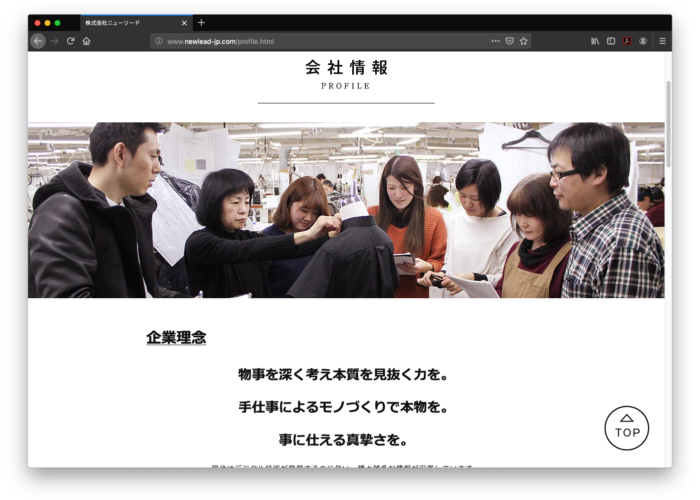Viewport: 700px width, 500px height.
Task: Open the hamburger application menu
Action: point(661,41)
